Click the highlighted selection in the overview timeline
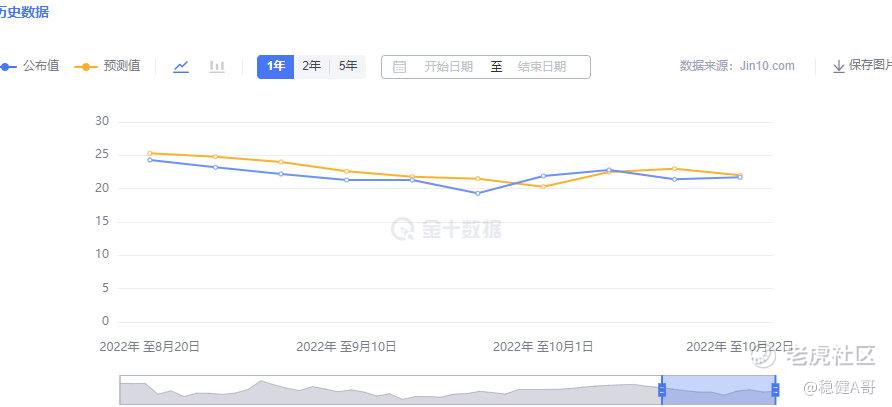The height and width of the screenshot is (407, 892). pyautogui.click(x=718, y=390)
